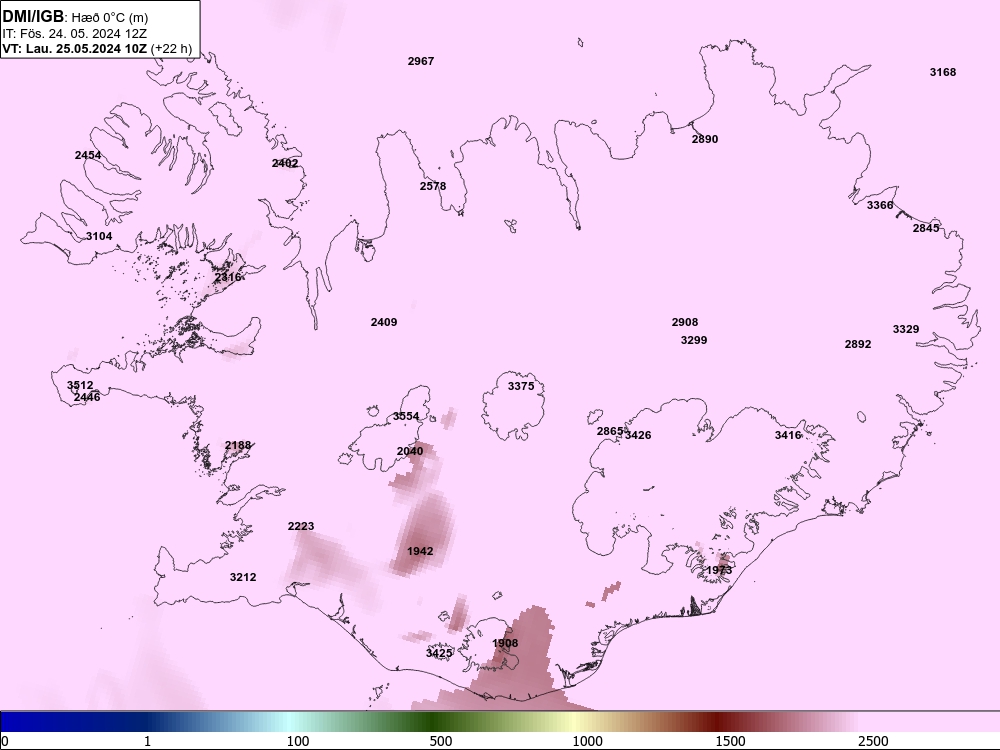Click the 2316 label
The width and height of the screenshot is (1000, 750).
228,277
